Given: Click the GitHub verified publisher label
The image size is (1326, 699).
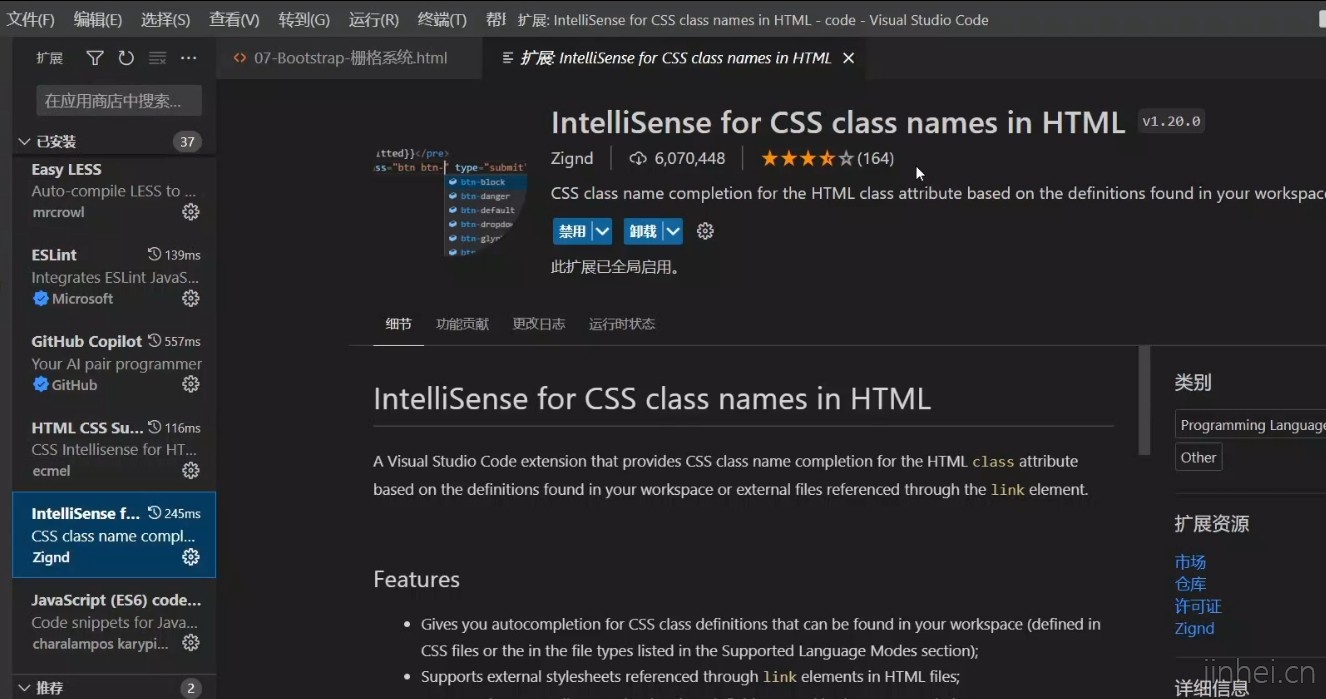Looking at the screenshot, I should tap(65, 384).
